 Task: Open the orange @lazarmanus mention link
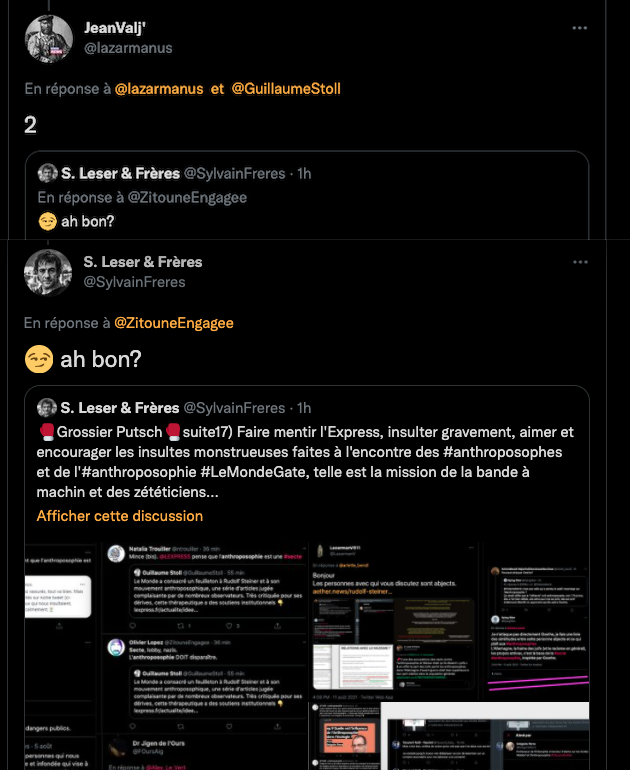tap(160, 89)
